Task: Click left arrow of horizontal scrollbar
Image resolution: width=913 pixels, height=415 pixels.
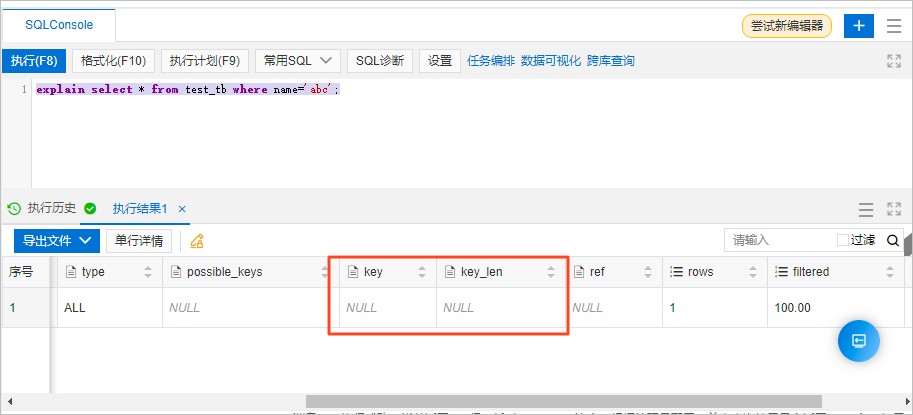Action: pos(10,402)
